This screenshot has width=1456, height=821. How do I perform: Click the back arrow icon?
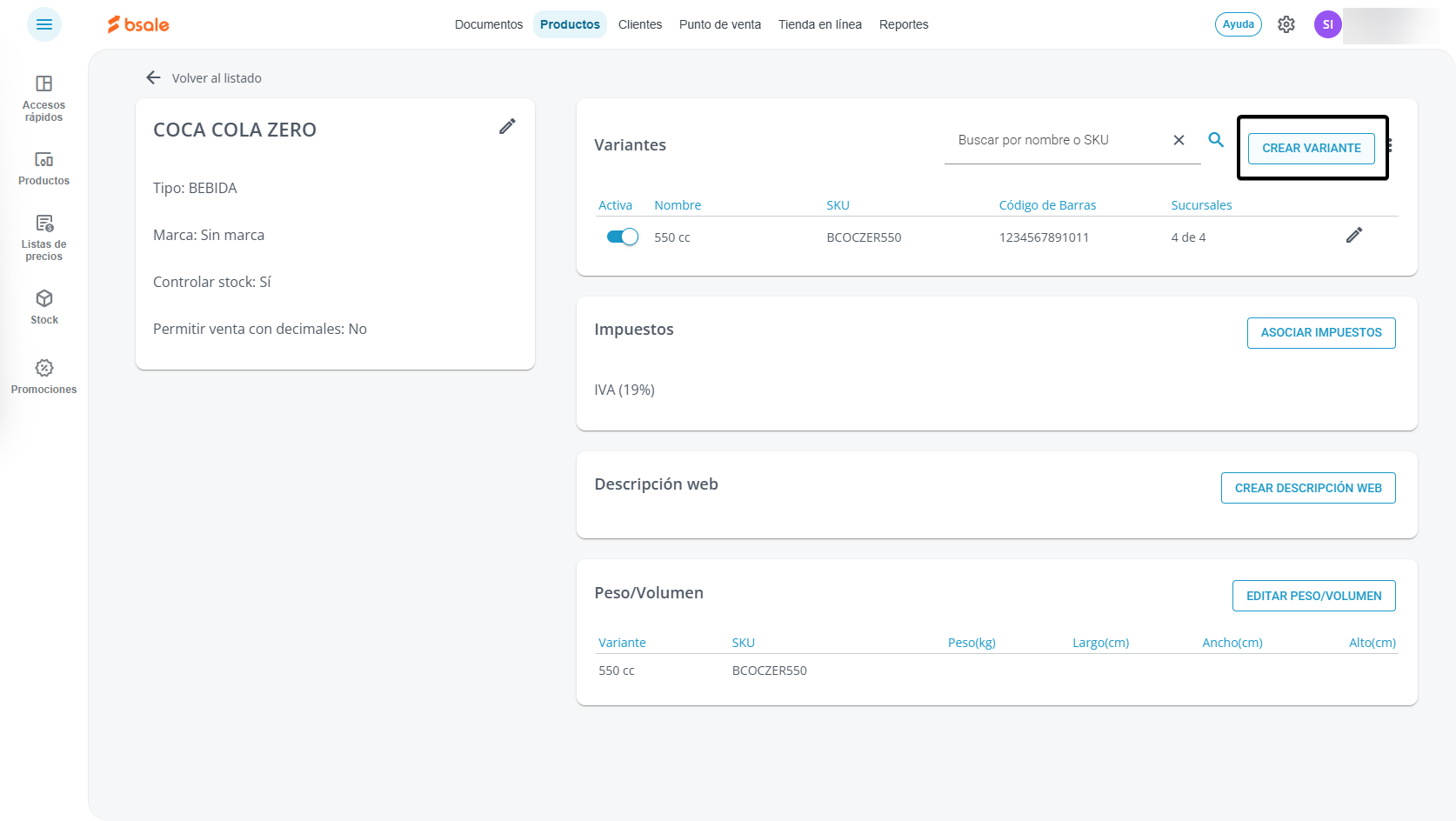(x=154, y=77)
